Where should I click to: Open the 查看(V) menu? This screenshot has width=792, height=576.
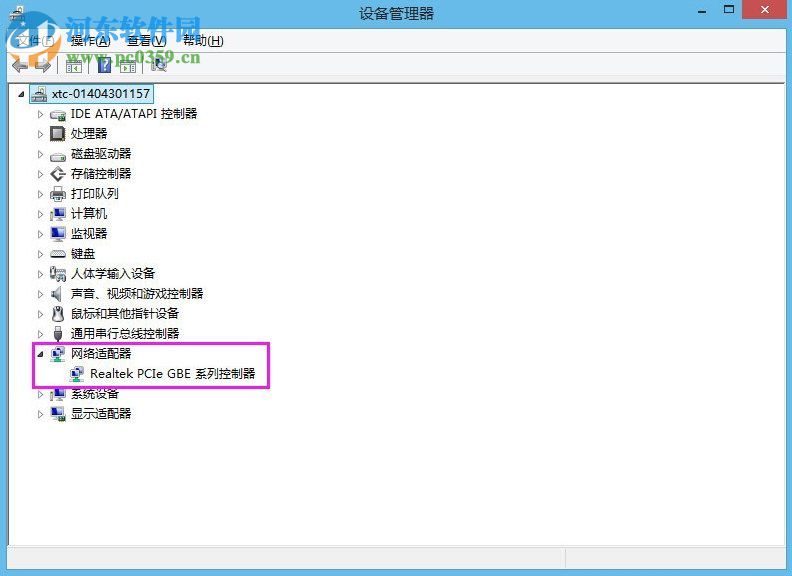pyautogui.click(x=146, y=40)
